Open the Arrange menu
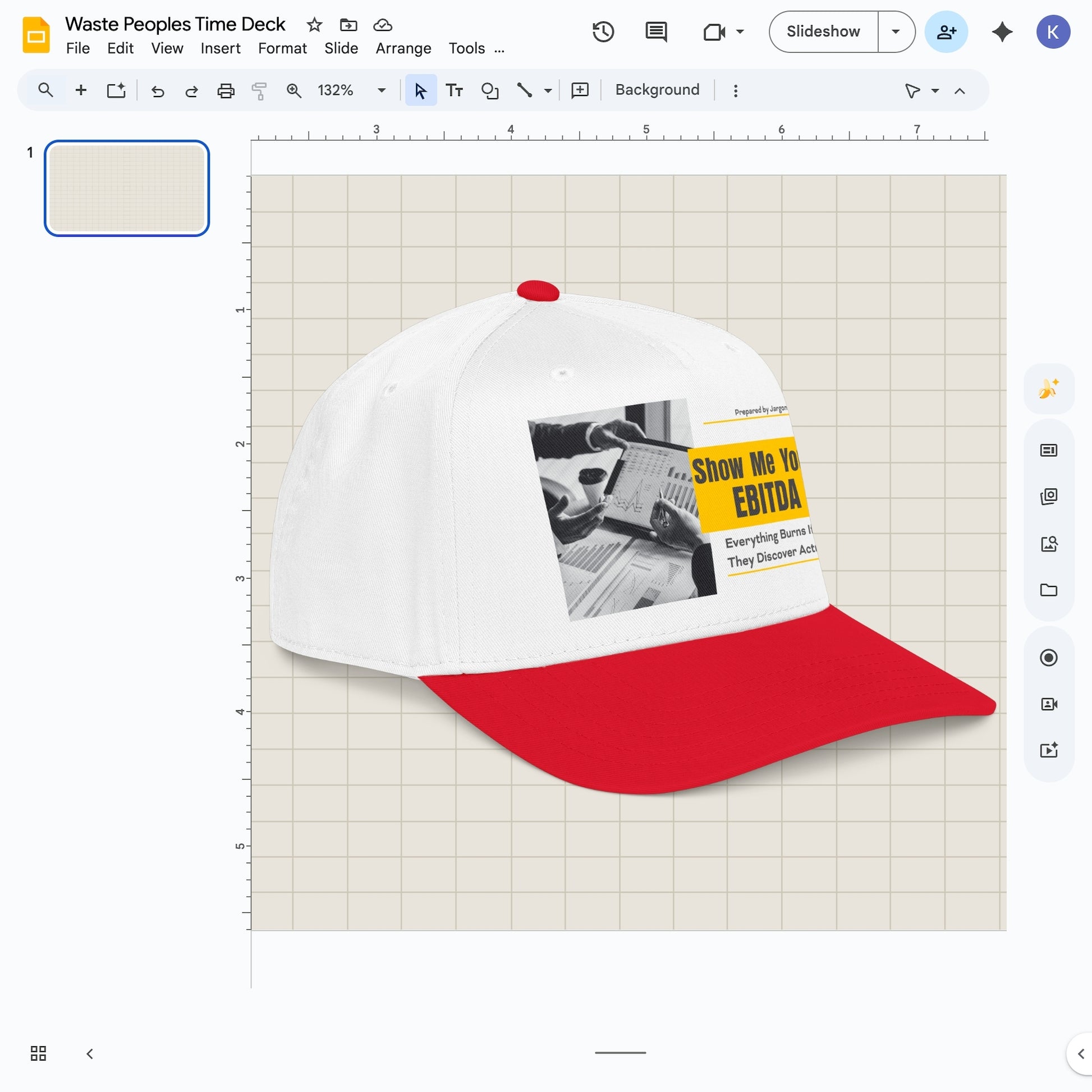This screenshot has height=1092, width=1092. click(403, 49)
